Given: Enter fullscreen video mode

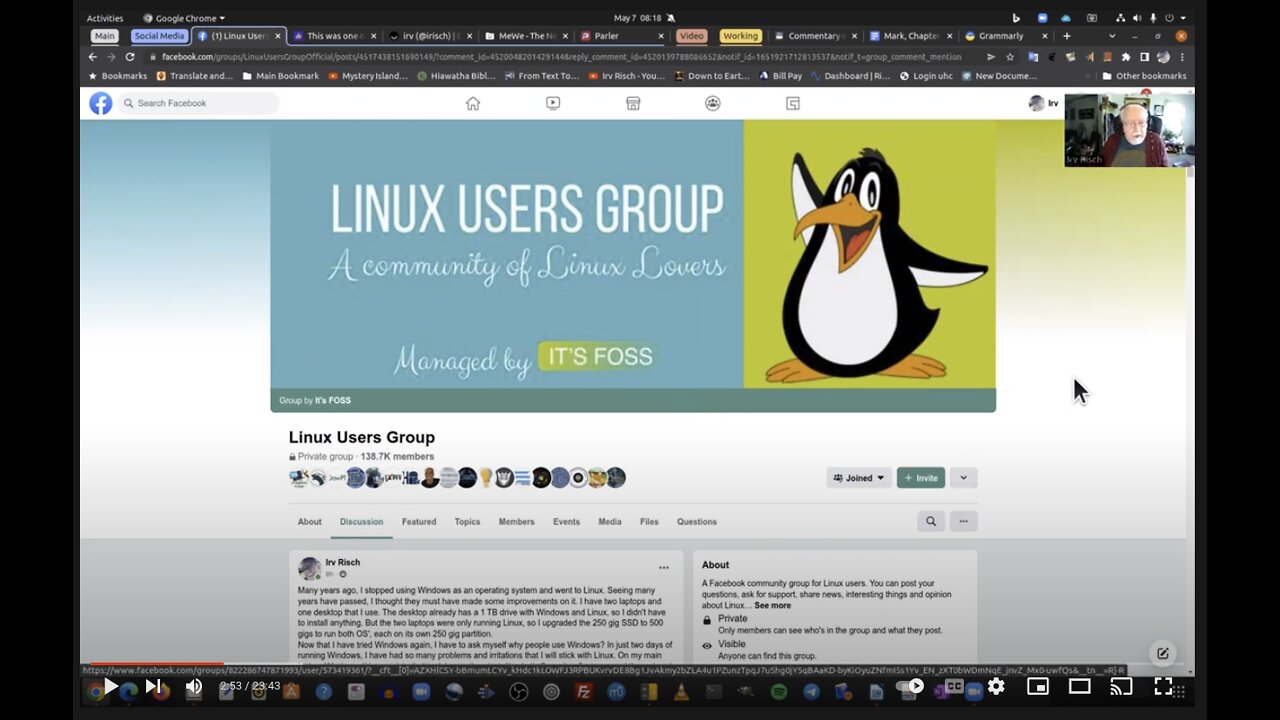Looking at the screenshot, I should pos(1164,686).
